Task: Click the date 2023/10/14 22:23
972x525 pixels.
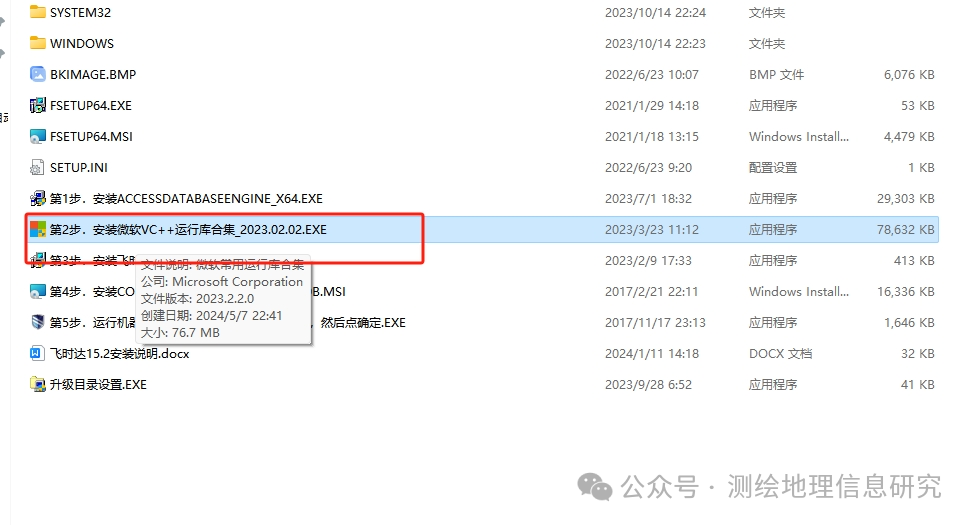Action: [x=655, y=43]
